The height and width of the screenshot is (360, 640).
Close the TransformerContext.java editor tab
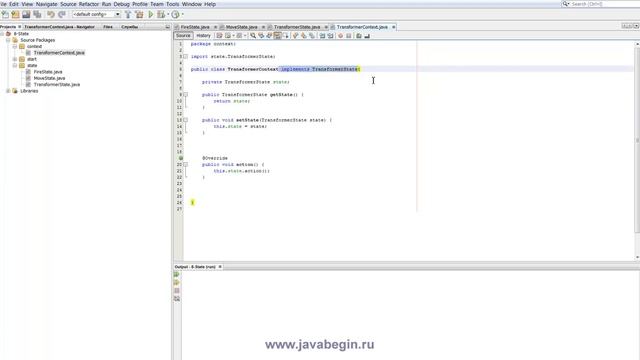click(x=393, y=27)
